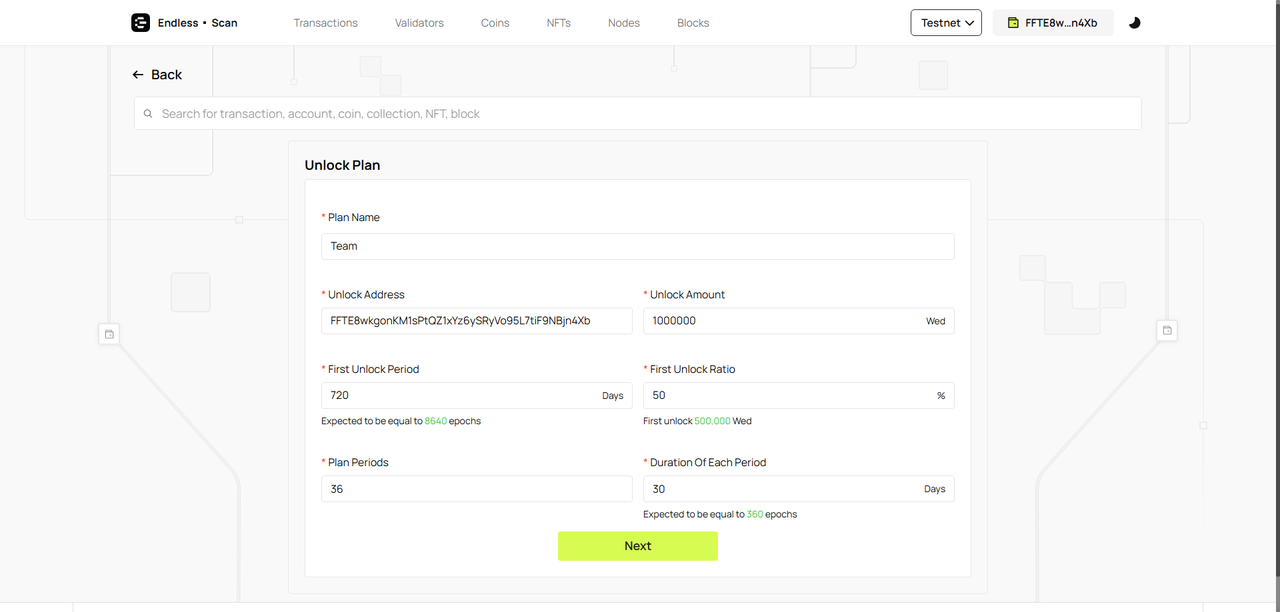The image size is (1280, 612).
Task: Open the Coins nav item
Action: (x=495, y=23)
